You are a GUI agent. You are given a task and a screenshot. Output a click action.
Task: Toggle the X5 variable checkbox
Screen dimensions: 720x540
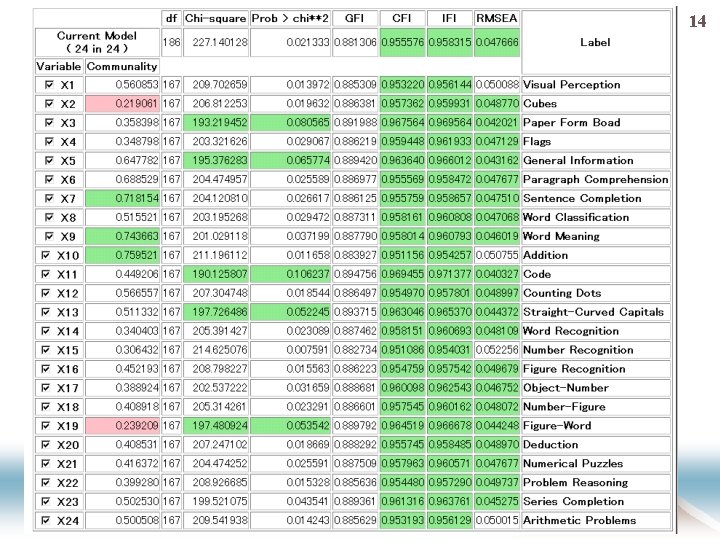click(49, 160)
